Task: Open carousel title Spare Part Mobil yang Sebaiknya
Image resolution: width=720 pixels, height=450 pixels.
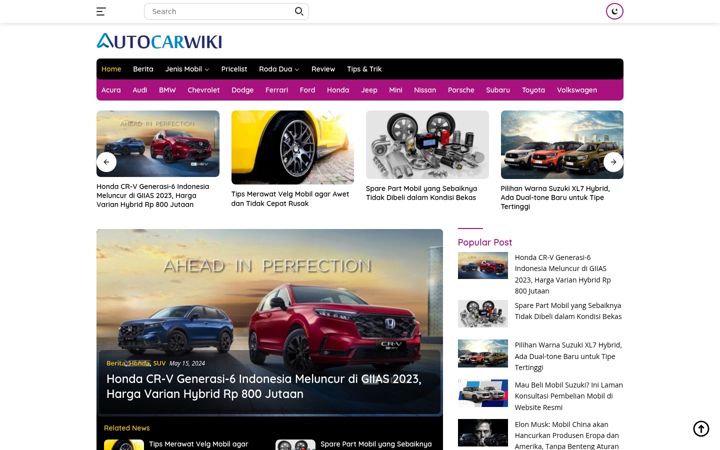Action: click(422, 193)
